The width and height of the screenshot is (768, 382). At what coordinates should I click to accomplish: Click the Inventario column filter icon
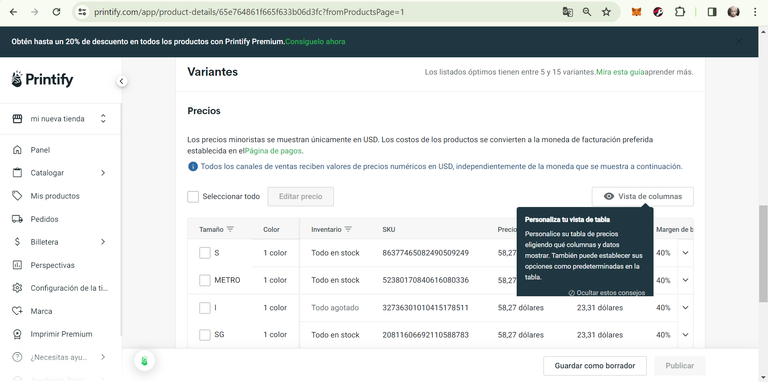pyautogui.click(x=348, y=229)
